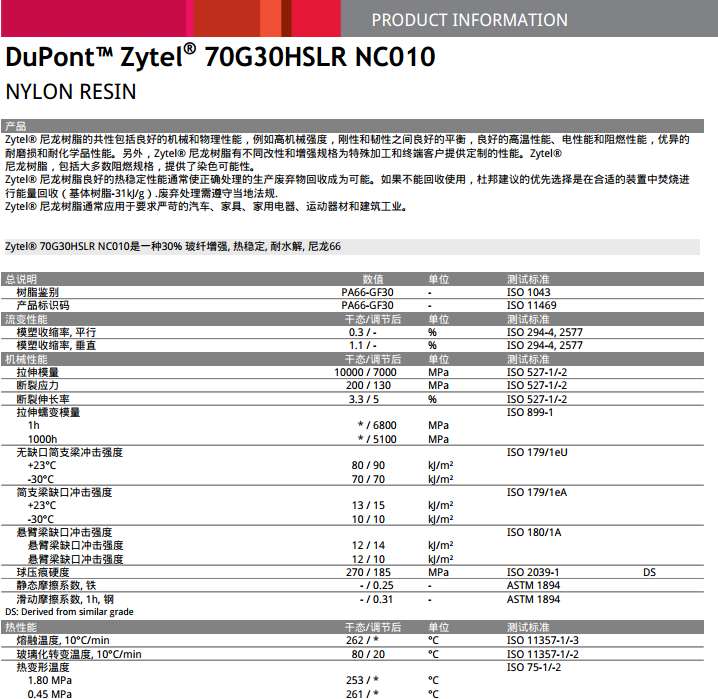Click the 无缺口简支梁冲击强度 row label
Image resolution: width=718 pixels, height=699 pixels.
(x=70, y=452)
